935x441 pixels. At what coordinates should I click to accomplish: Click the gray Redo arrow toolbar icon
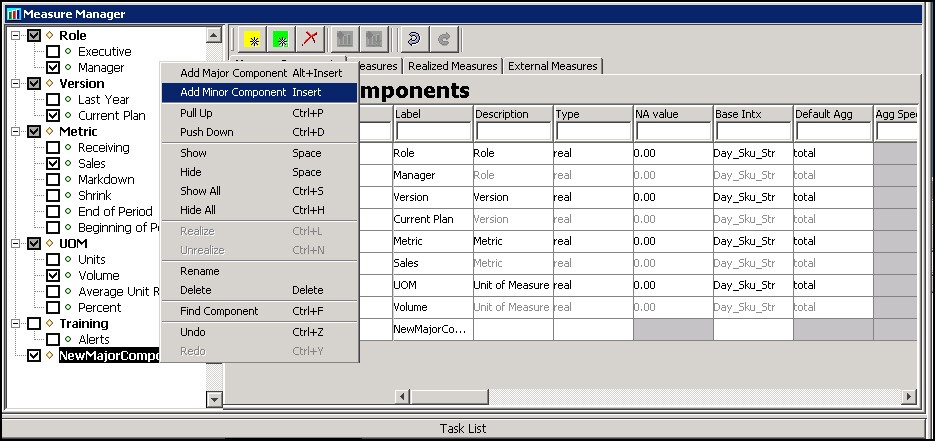pos(443,40)
